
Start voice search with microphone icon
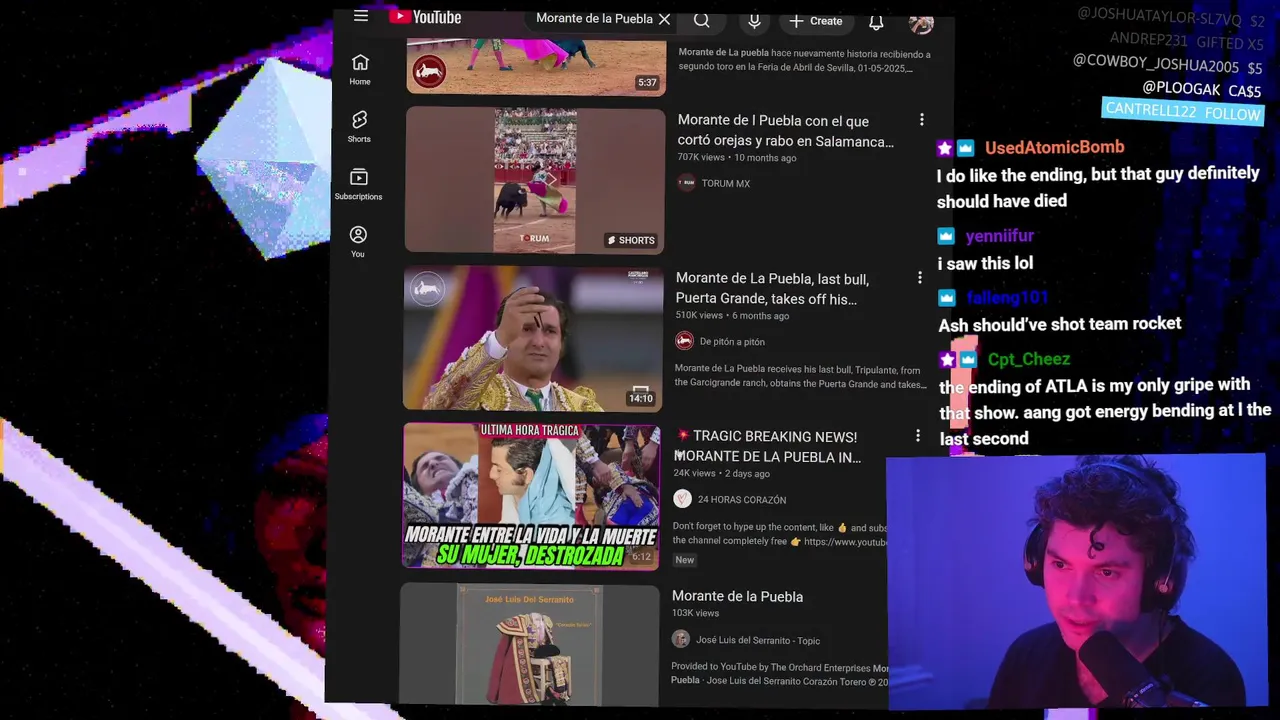[754, 21]
